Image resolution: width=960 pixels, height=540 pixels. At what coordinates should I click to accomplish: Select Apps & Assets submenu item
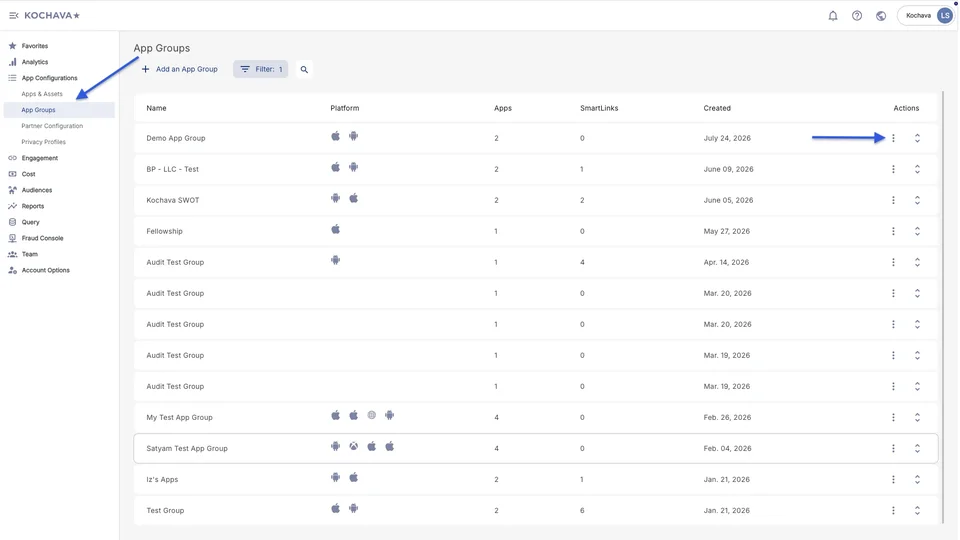[x=42, y=94]
